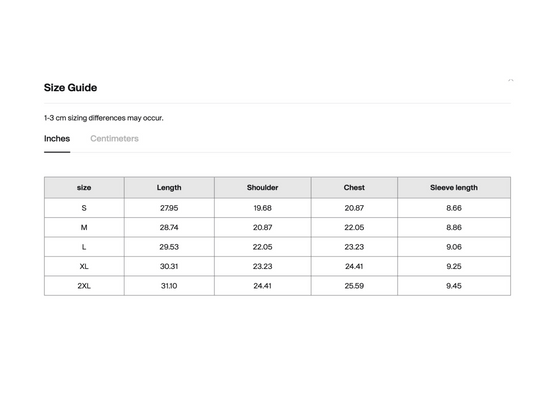Select the XL size row label
Screen dimensions: 533x416
tap(84, 266)
